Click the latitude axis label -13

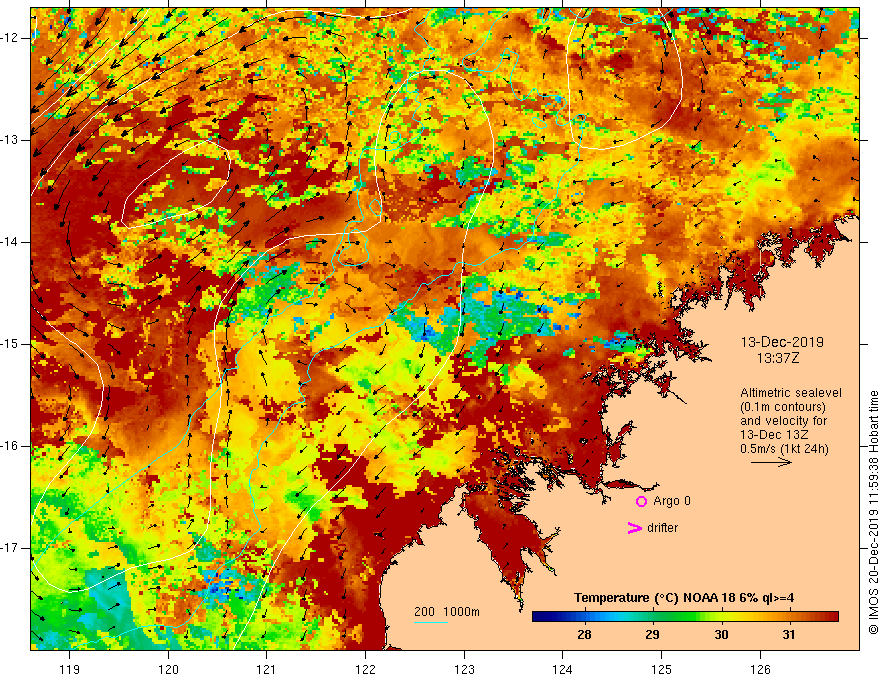click(x=10, y=140)
